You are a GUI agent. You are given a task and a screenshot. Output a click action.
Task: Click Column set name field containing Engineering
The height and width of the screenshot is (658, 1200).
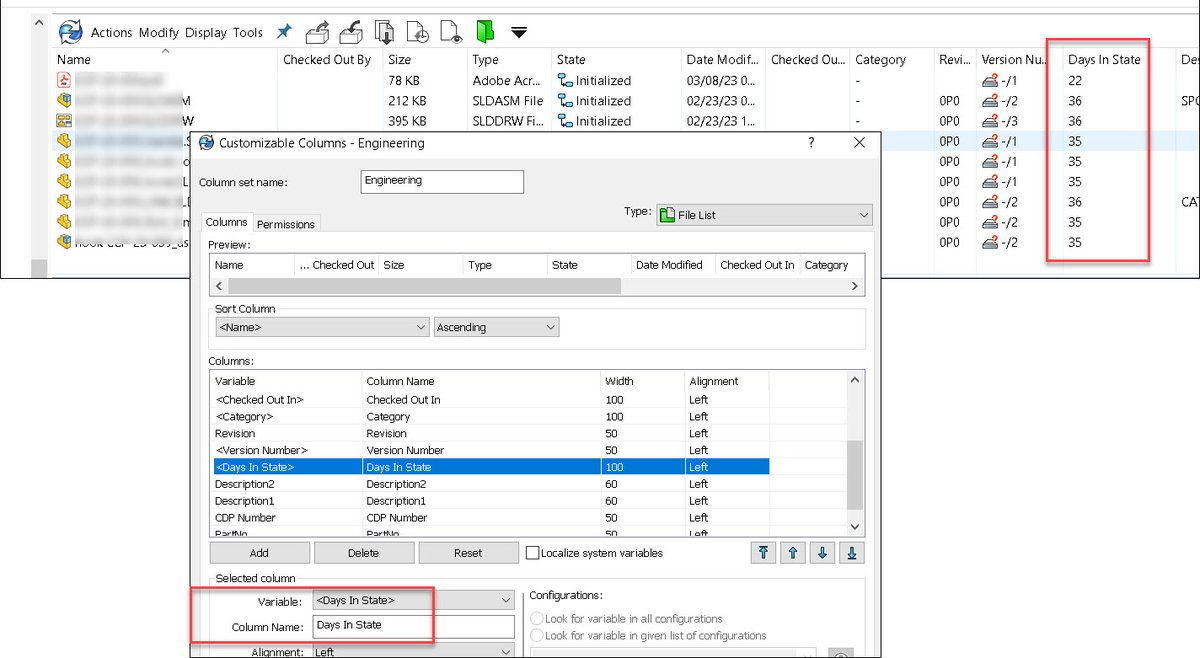point(441,181)
